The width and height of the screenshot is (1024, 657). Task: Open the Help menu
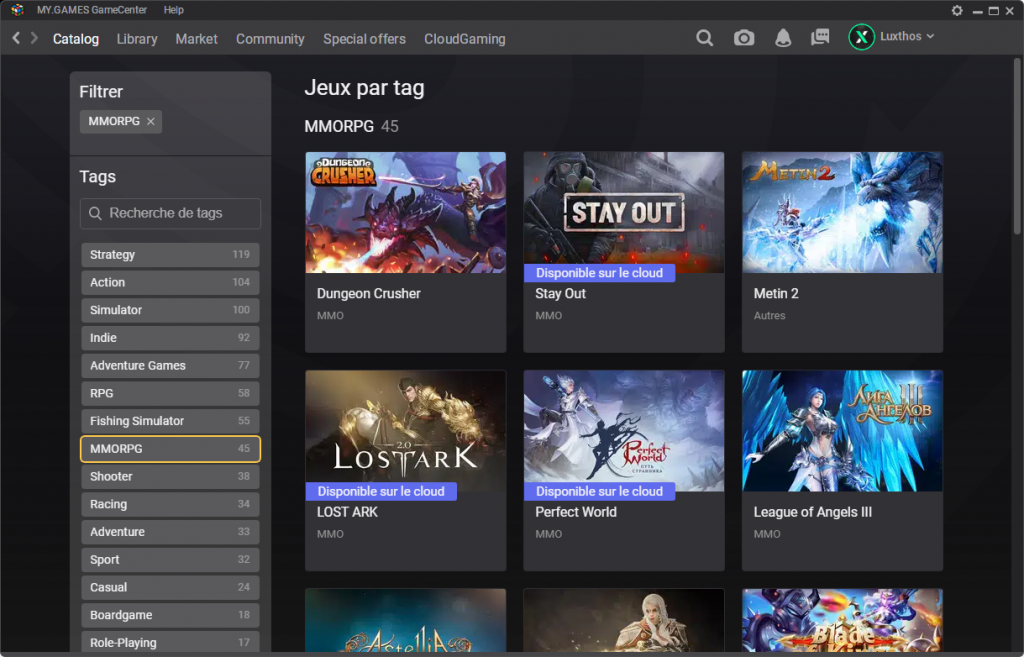coord(173,10)
